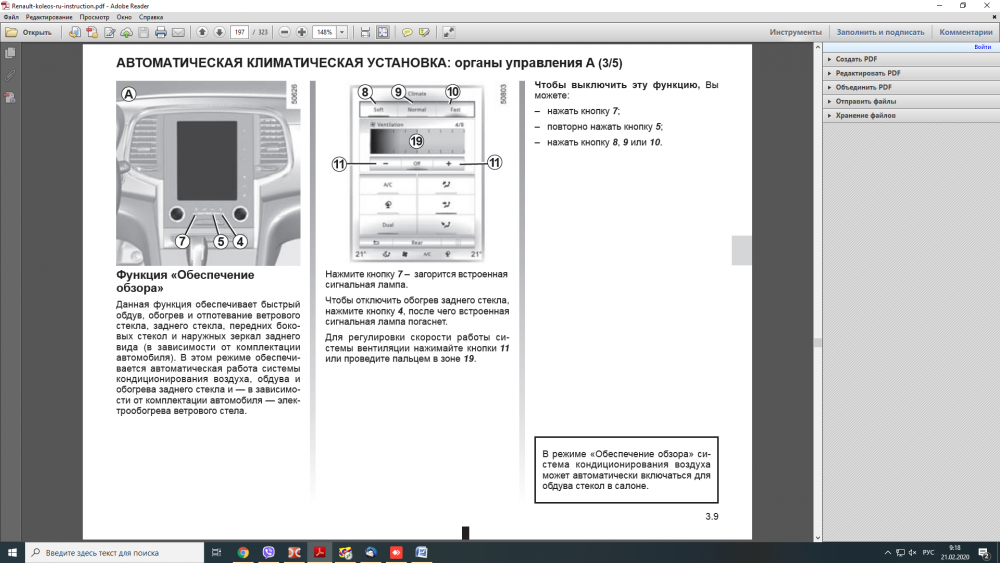Screen dimensions: 1000x563
Task: Open the Справка menu
Action: [x=151, y=17]
